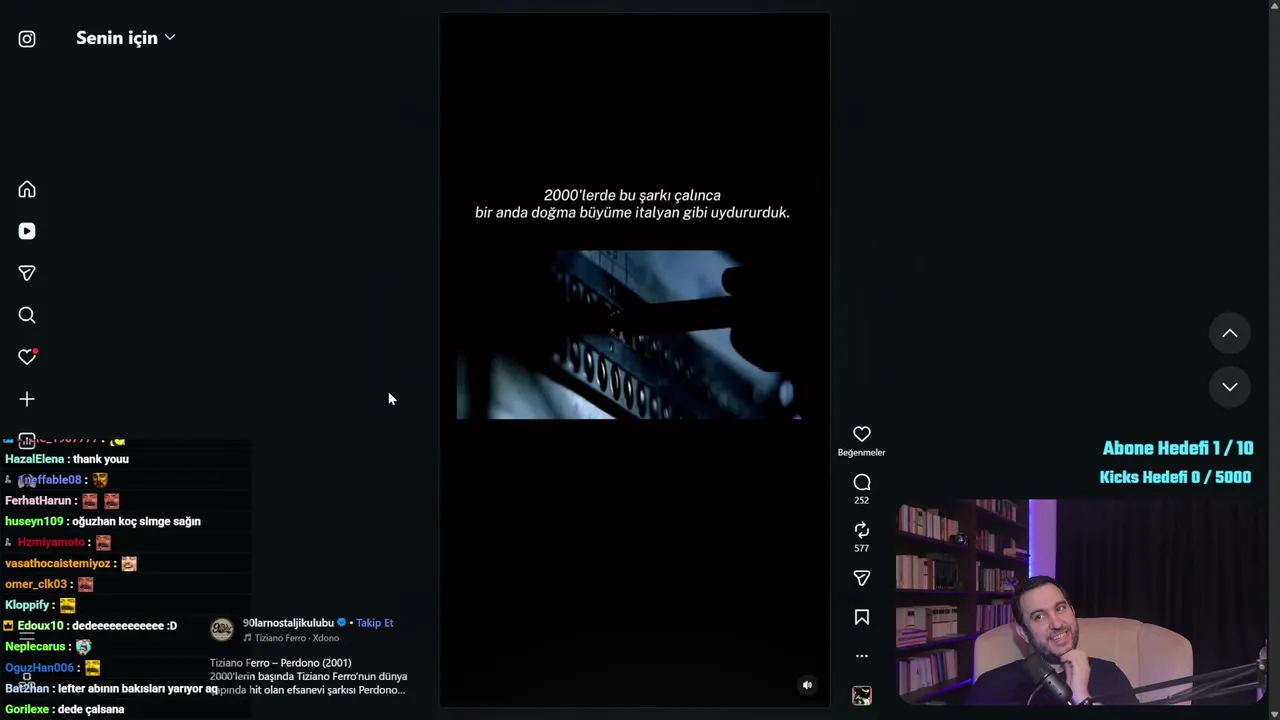Open the reel's comments bubble icon
Viewport: 1280px width, 720px height.
862,482
